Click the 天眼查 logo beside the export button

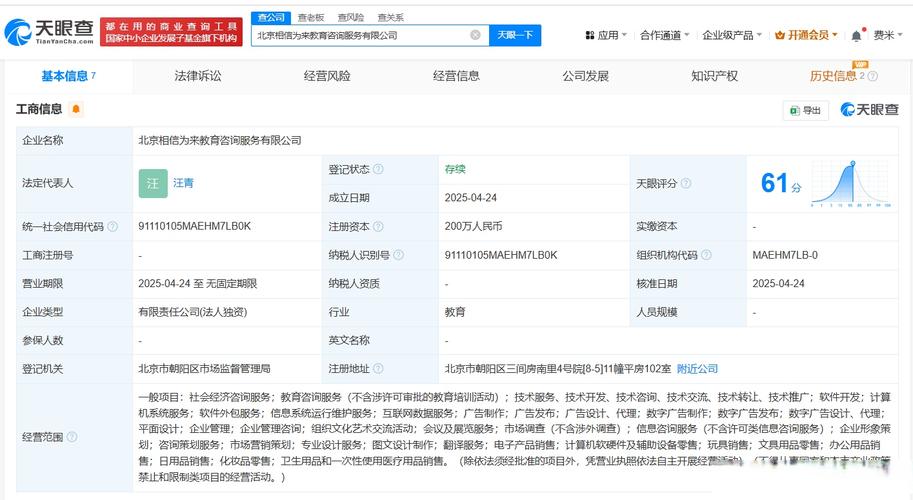(869, 109)
